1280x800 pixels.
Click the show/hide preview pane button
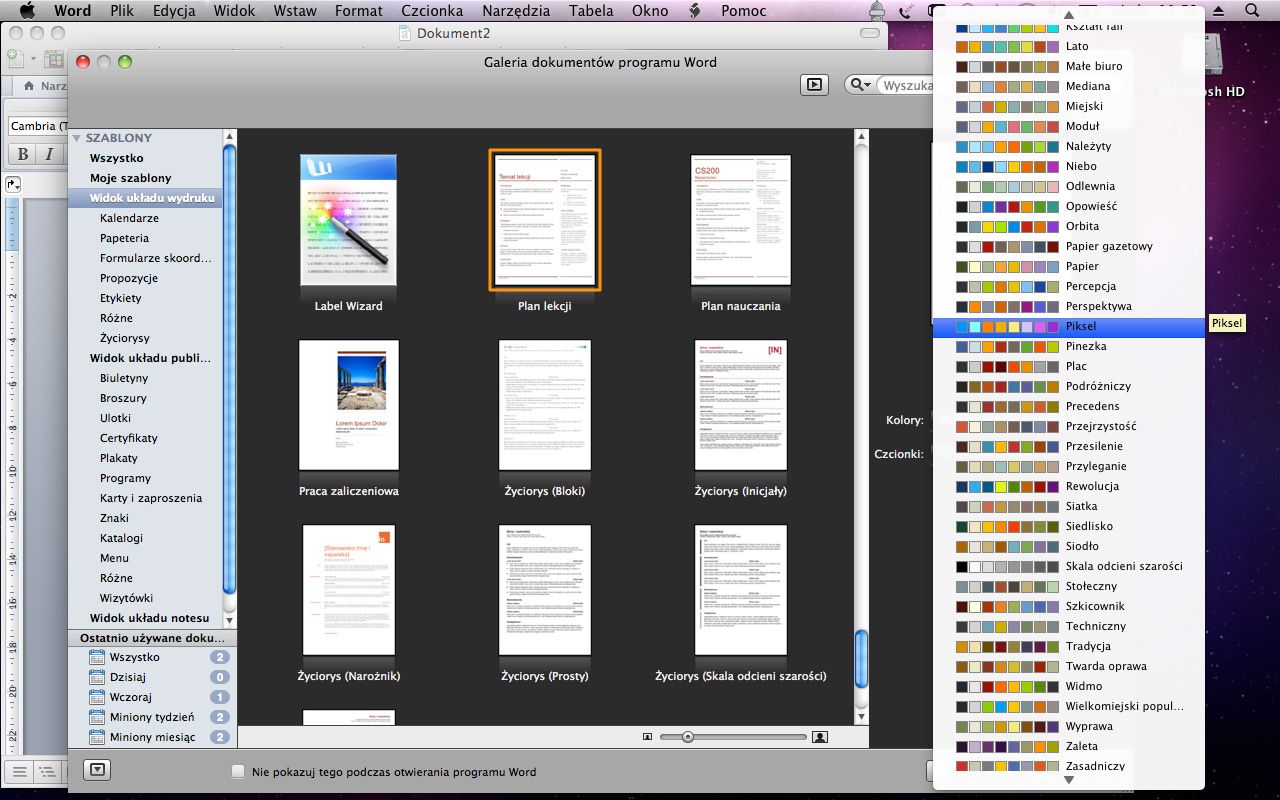click(814, 86)
